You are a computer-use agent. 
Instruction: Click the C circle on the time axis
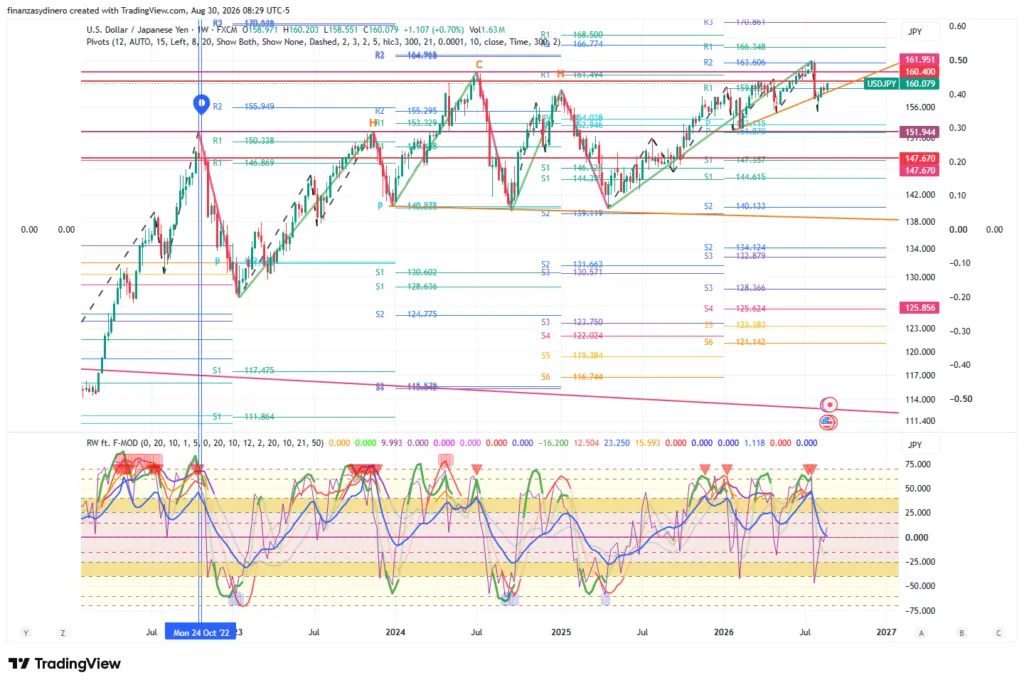point(999,632)
